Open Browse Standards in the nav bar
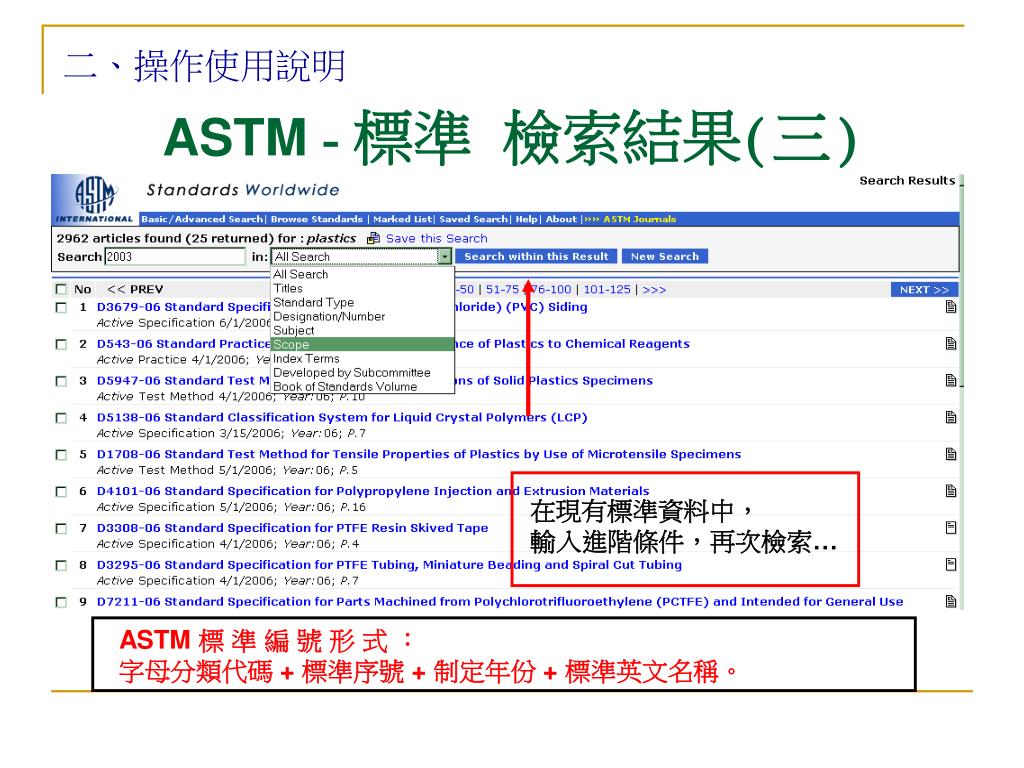Image resolution: width=1024 pixels, height=768 pixels. (x=317, y=219)
